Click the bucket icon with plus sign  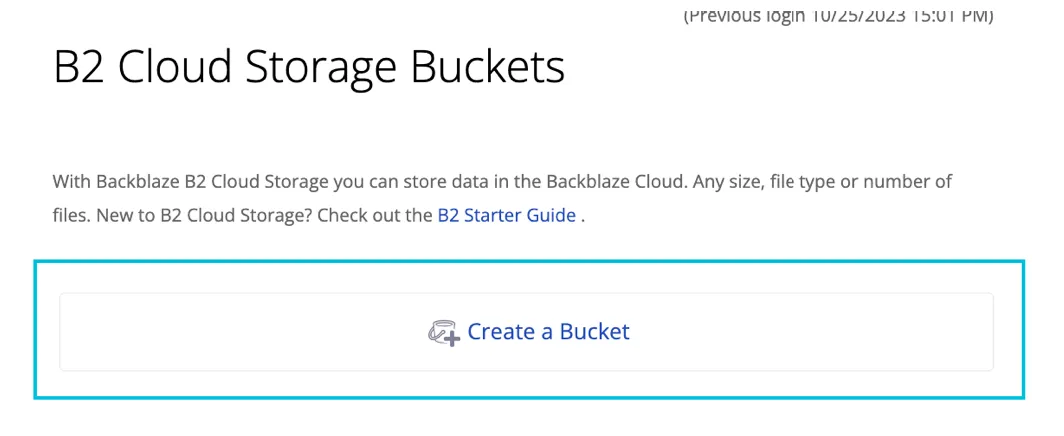443,332
